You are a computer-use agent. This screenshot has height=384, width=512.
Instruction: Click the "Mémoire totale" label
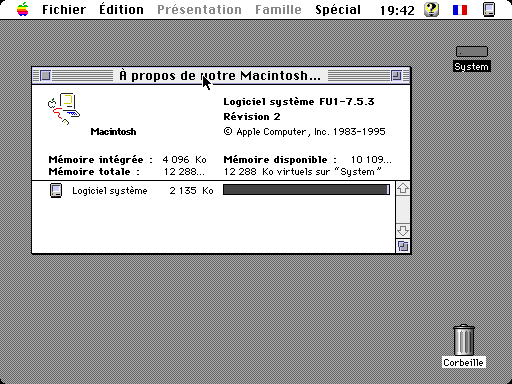[x=94, y=172]
